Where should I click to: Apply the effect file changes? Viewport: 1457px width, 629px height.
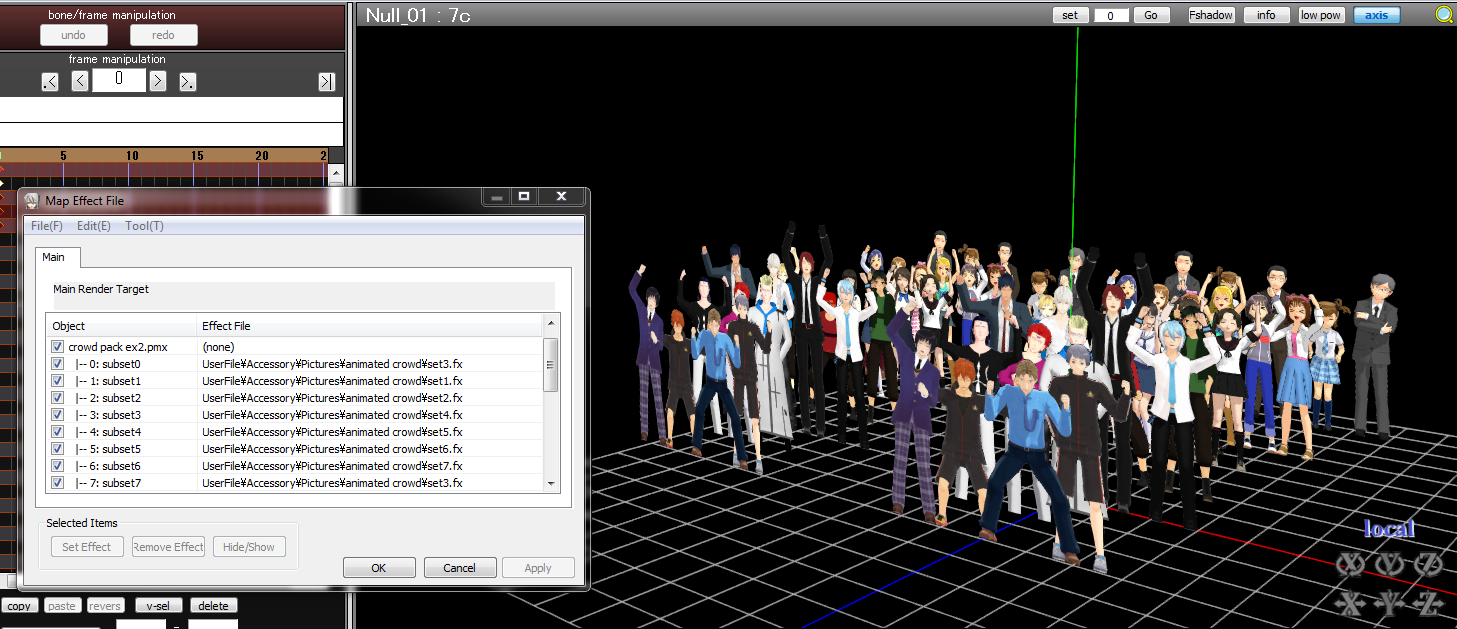click(x=538, y=567)
